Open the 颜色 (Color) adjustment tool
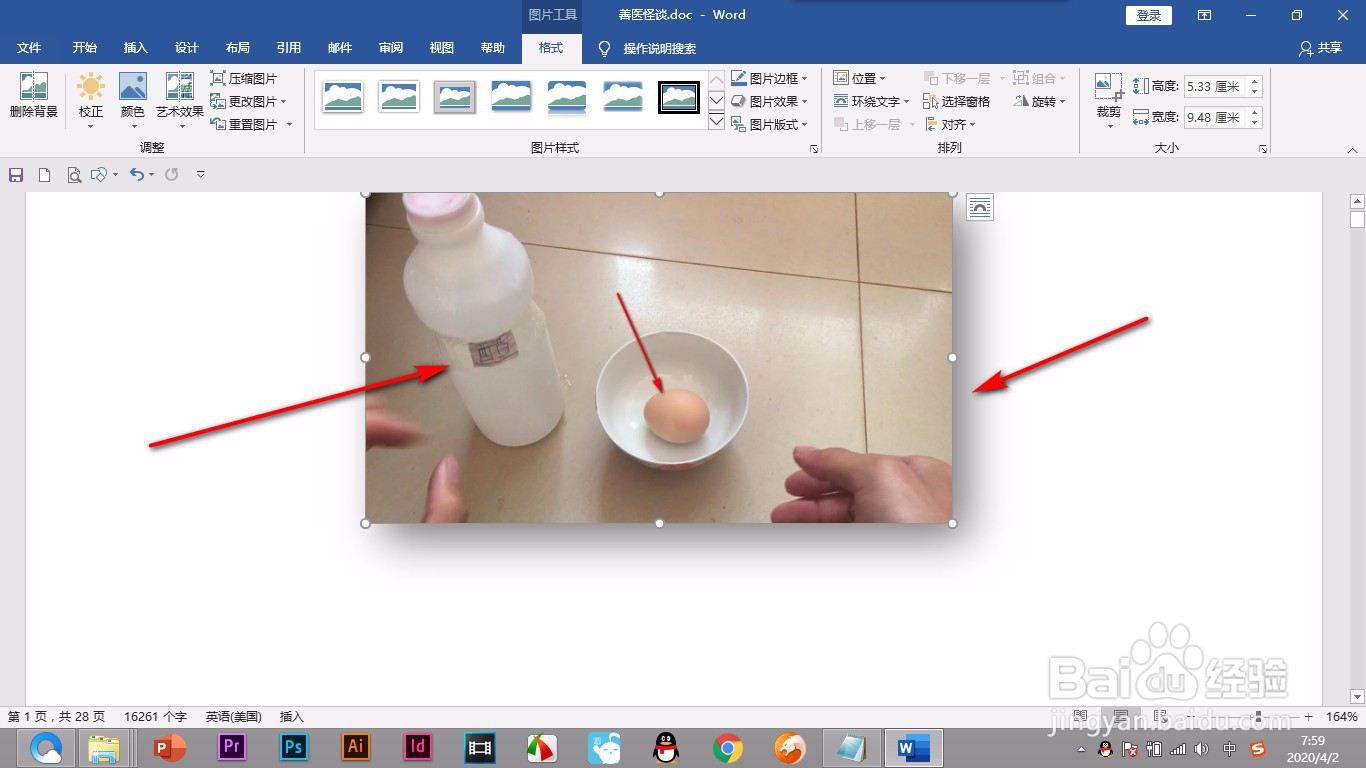This screenshot has height=768, width=1366. (x=133, y=99)
